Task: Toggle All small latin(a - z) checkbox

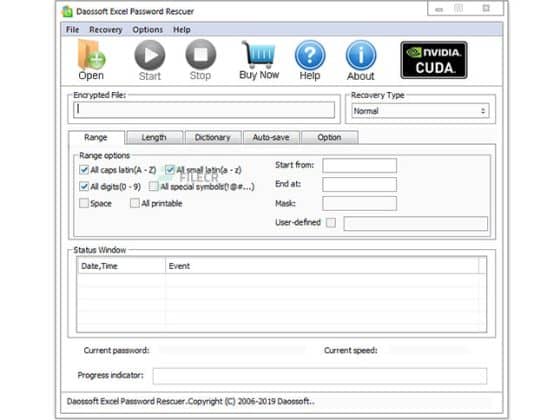Action: pyautogui.click(x=170, y=170)
